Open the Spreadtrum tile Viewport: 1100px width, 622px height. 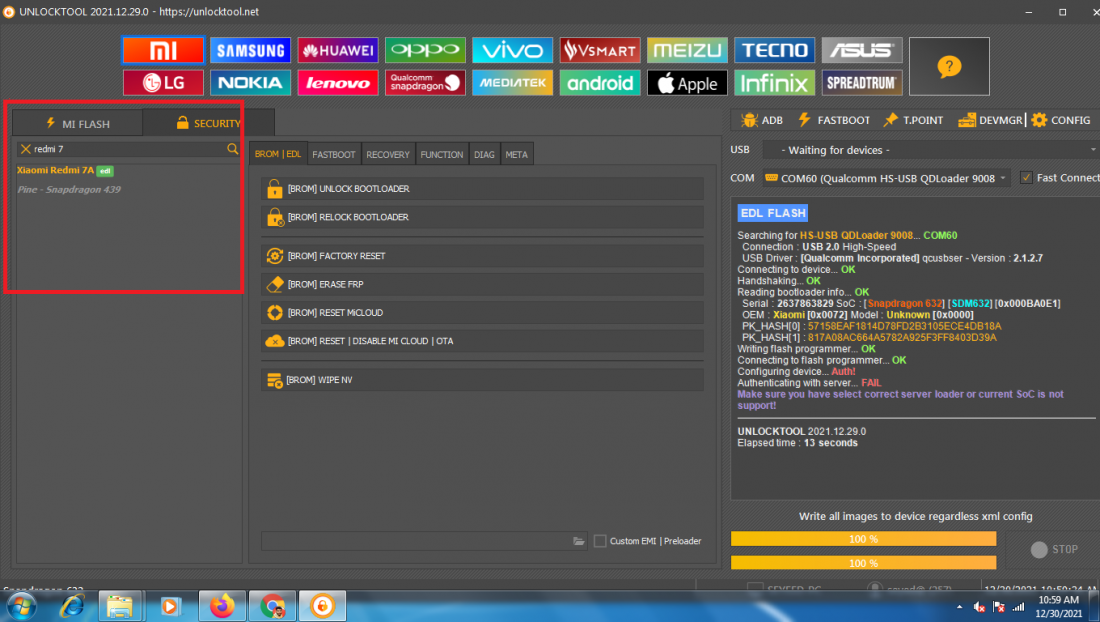861,83
